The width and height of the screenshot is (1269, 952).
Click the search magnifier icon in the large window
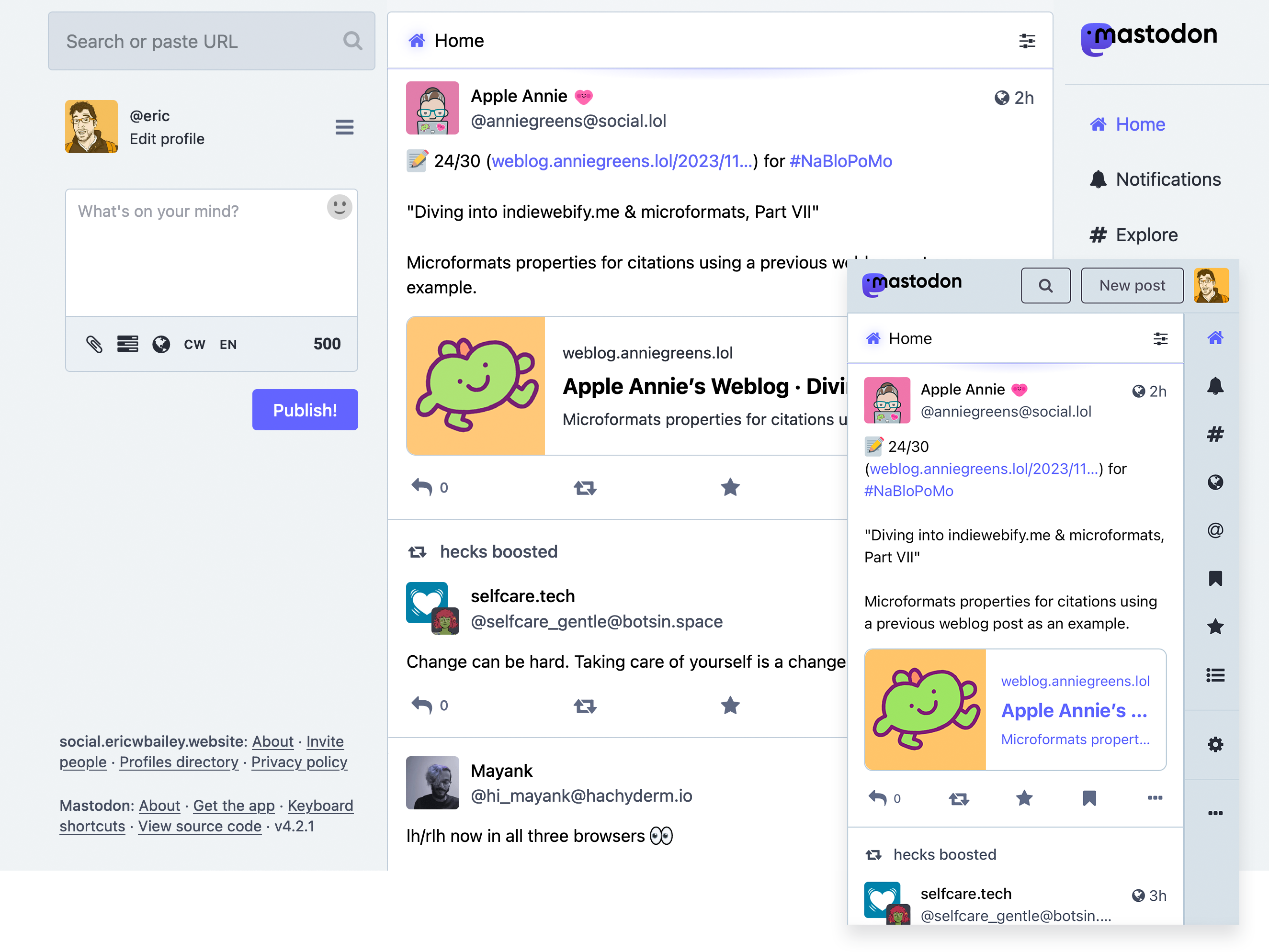(x=353, y=41)
